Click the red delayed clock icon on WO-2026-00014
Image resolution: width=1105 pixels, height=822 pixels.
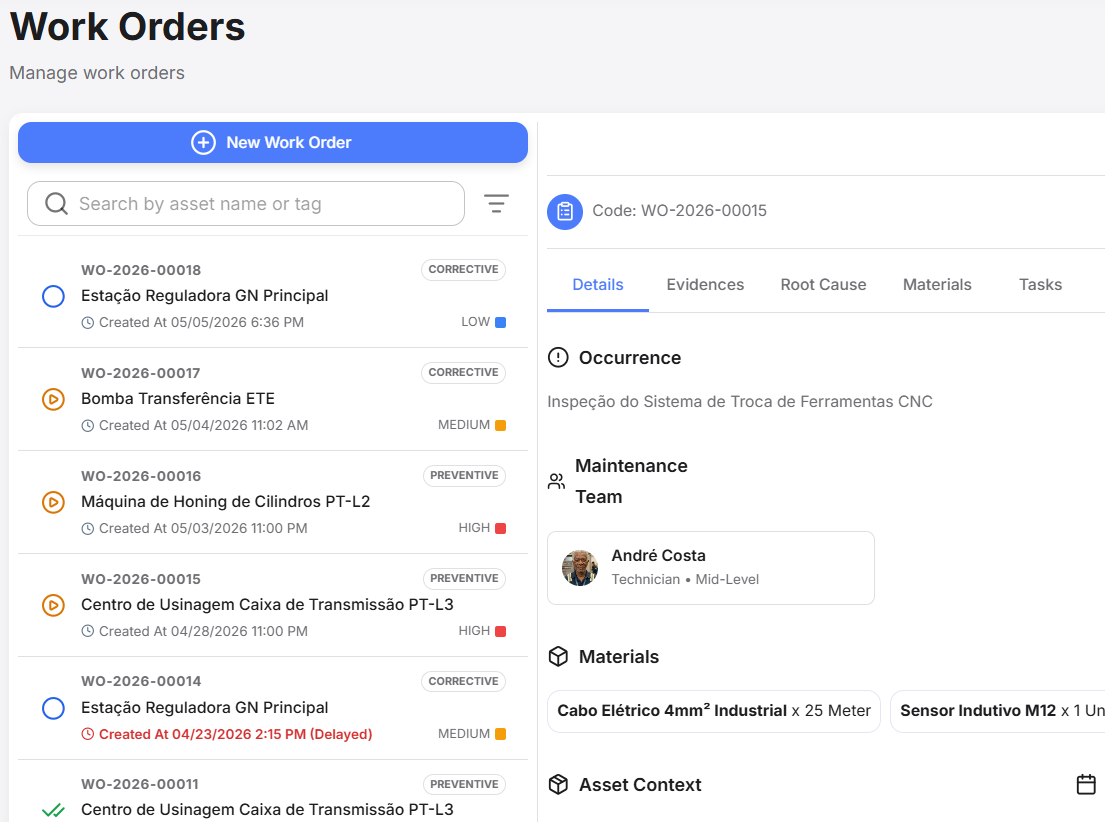[x=87, y=735]
